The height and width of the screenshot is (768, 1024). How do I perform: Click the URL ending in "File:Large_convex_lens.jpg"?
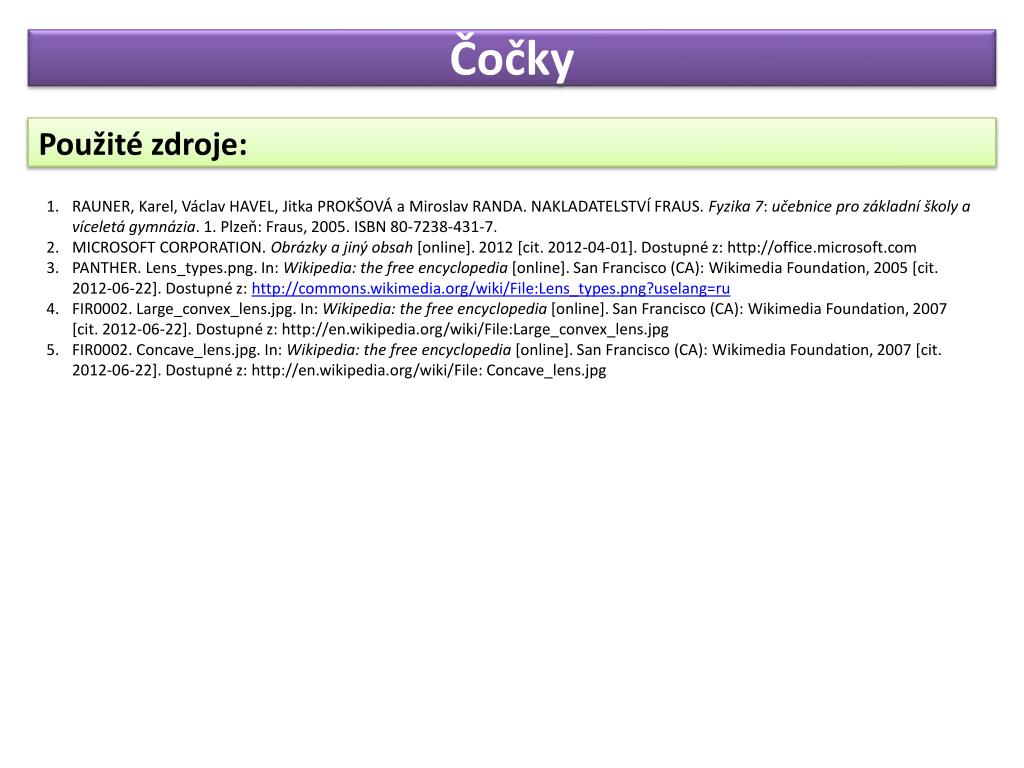coord(475,330)
